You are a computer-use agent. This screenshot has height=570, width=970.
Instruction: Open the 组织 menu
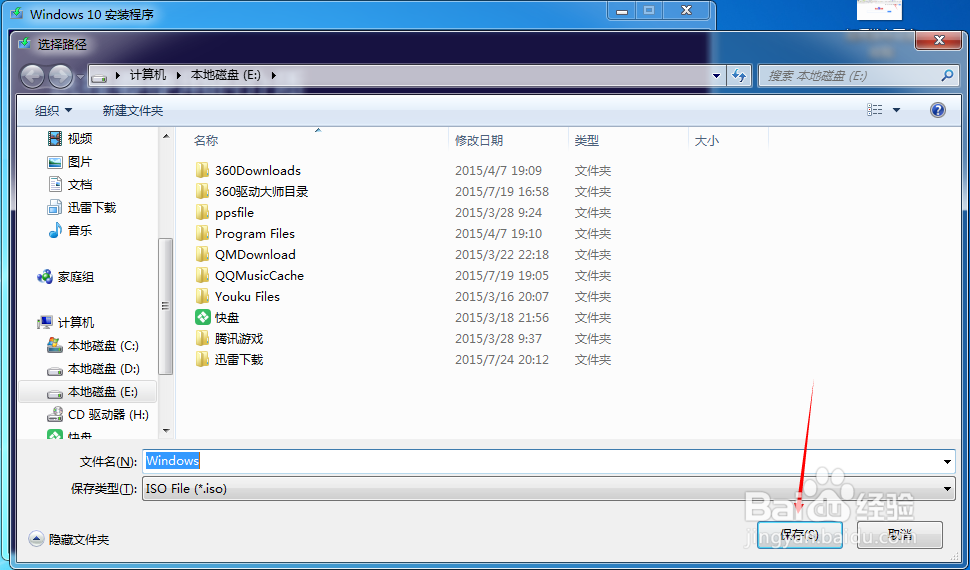click(53, 111)
